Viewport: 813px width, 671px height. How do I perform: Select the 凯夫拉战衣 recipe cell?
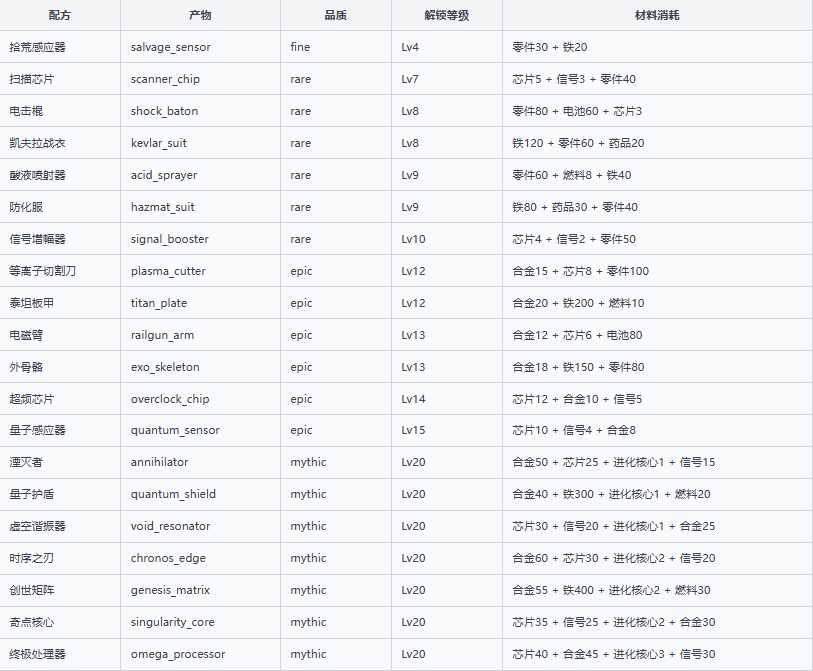click(x=60, y=143)
